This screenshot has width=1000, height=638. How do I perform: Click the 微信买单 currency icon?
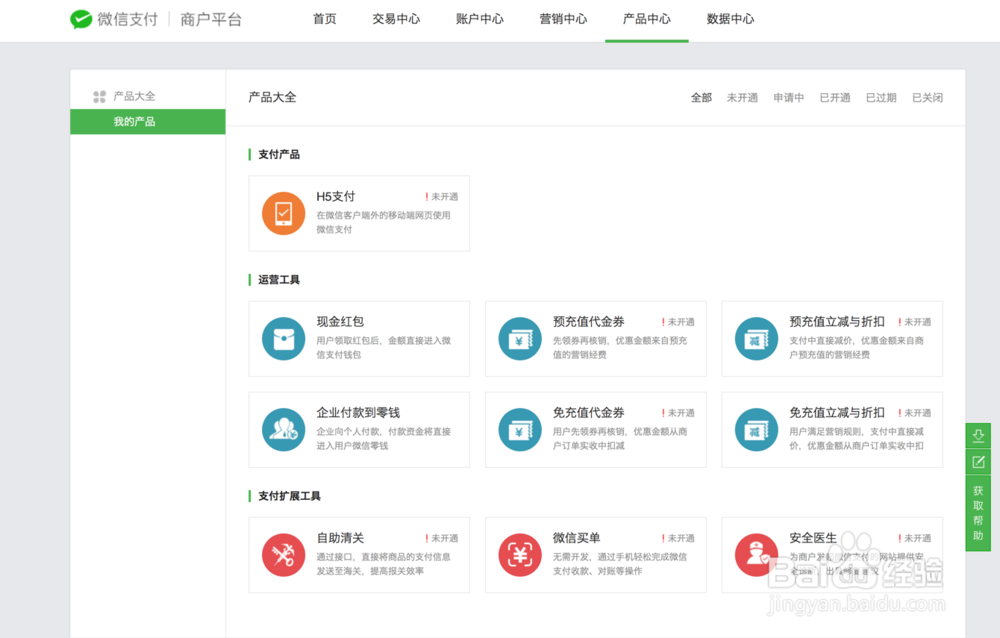point(519,555)
